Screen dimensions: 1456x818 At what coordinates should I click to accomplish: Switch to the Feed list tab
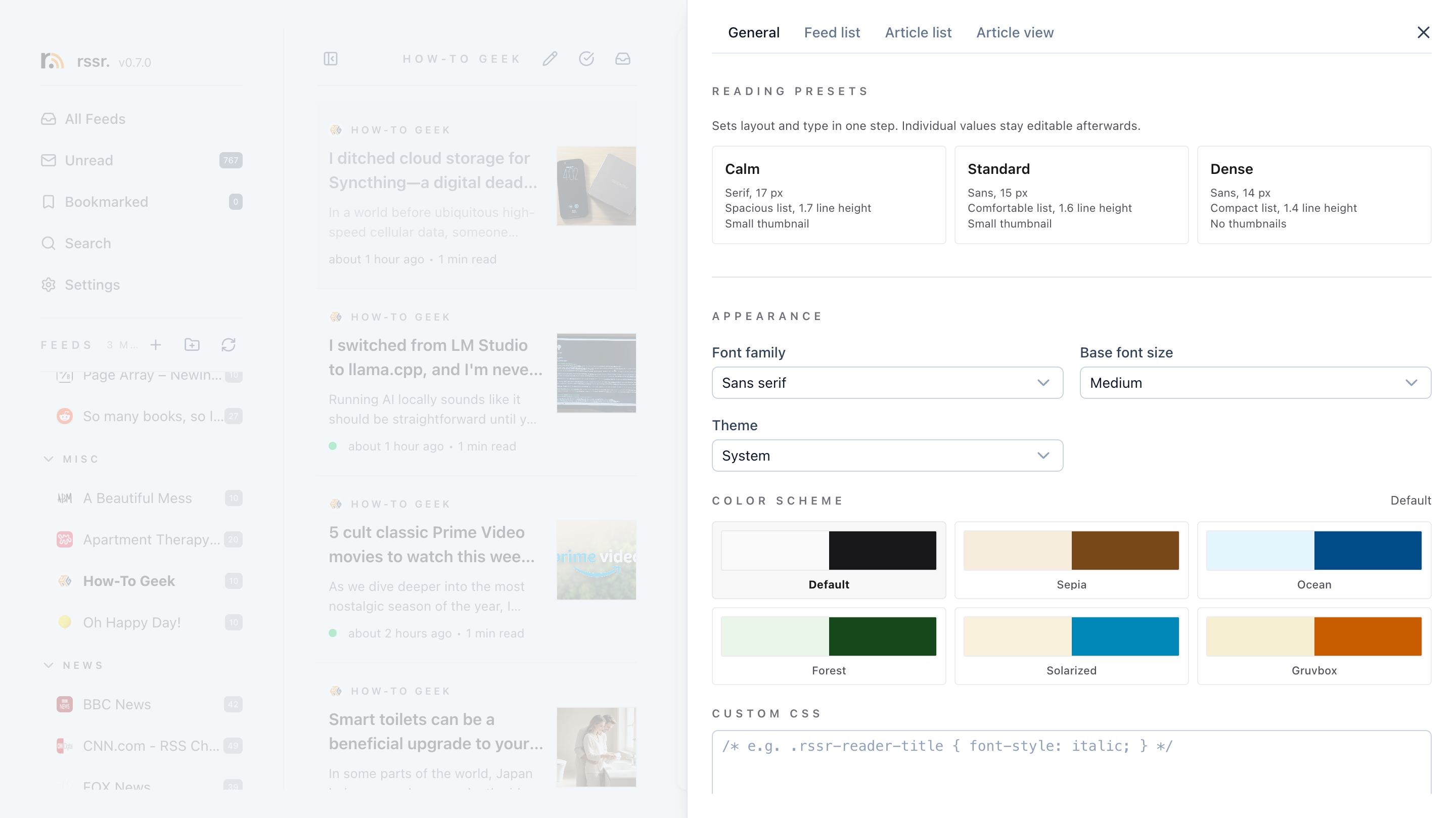coord(832,32)
